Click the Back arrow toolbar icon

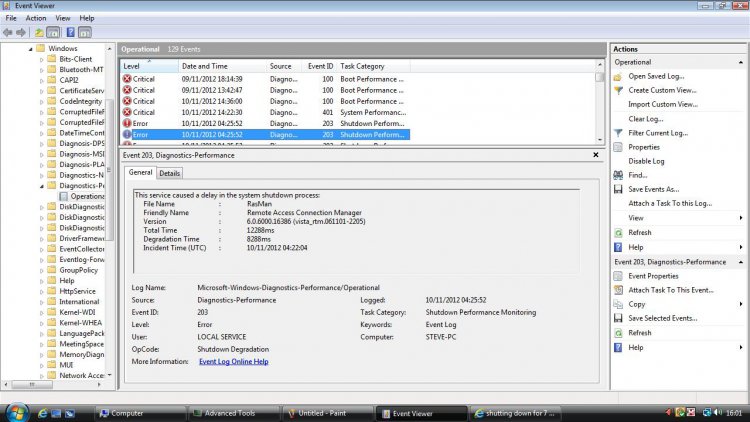(8, 33)
